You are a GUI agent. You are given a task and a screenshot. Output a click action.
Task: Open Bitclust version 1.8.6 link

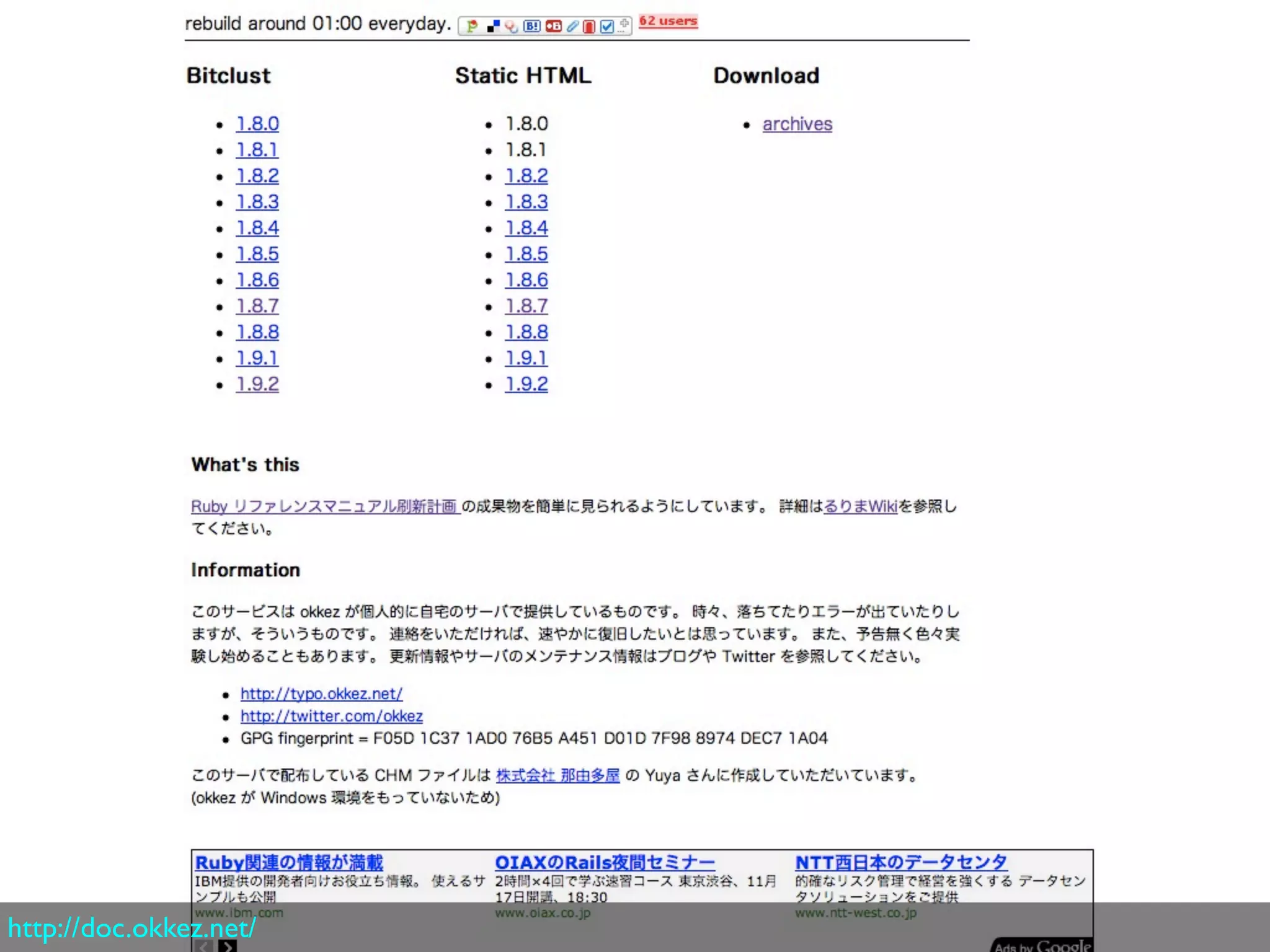pyautogui.click(x=257, y=280)
